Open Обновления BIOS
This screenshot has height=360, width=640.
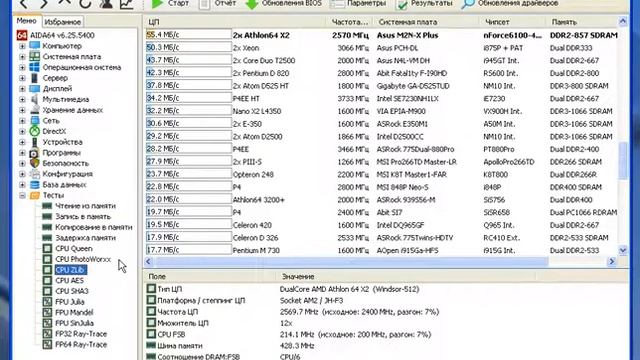tap(284, 3)
